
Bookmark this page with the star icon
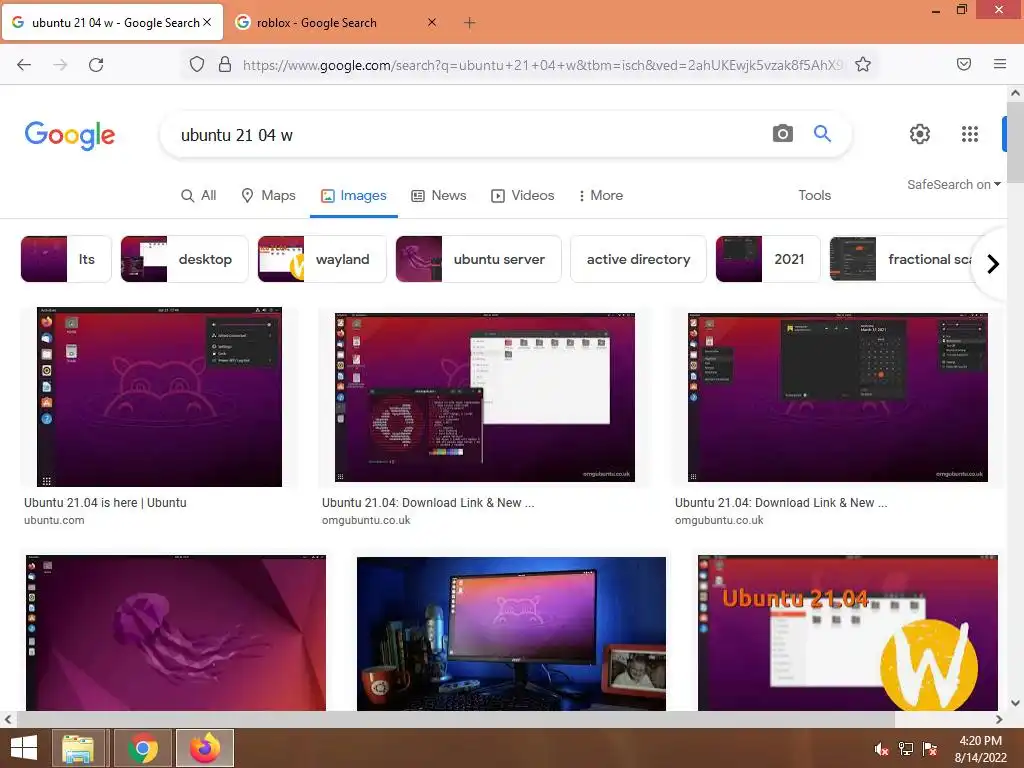click(x=863, y=64)
